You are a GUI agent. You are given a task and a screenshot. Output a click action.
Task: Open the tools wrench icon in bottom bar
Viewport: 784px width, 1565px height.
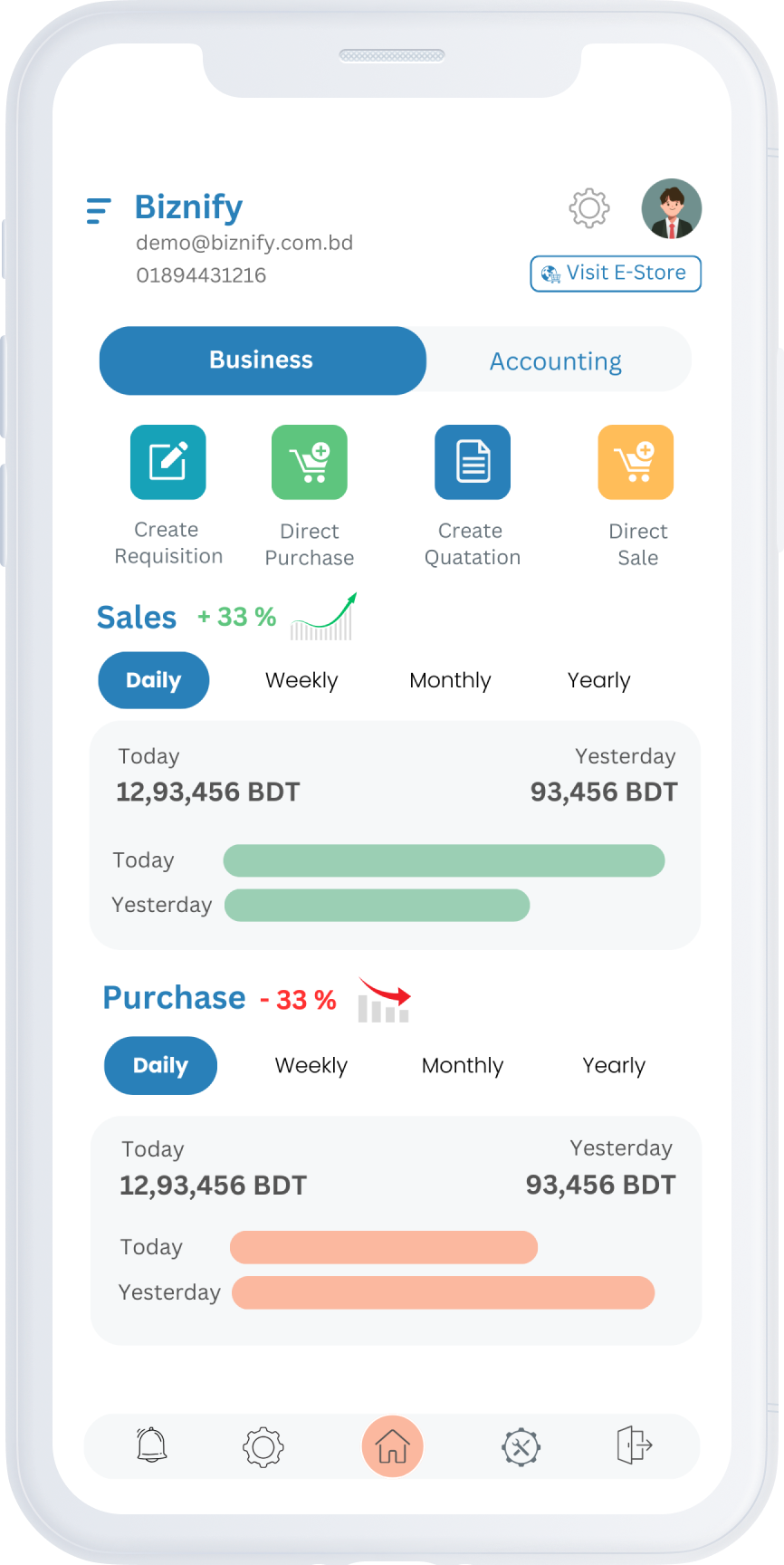click(521, 1446)
